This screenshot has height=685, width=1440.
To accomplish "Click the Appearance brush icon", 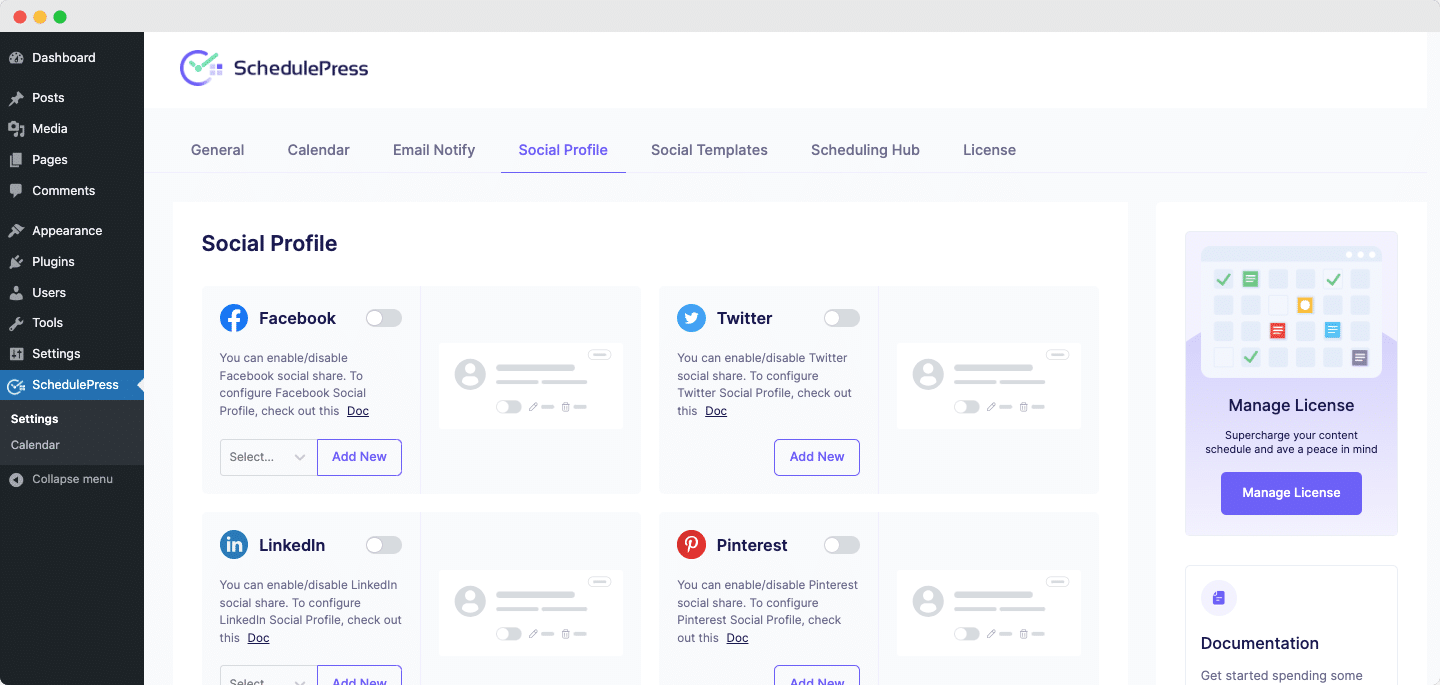I will click(x=16, y=231).
